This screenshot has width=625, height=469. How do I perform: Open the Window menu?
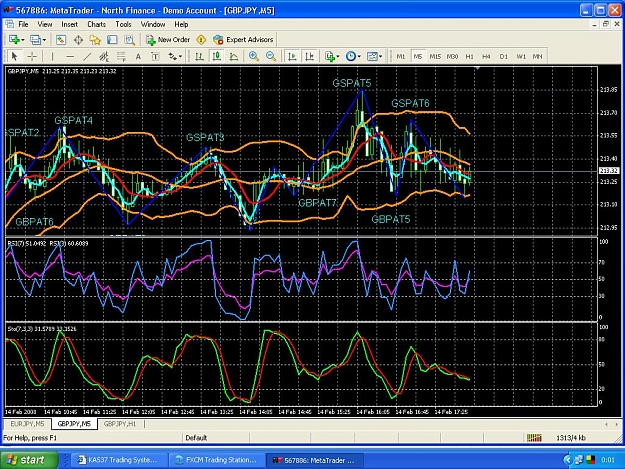click(153, 24)
